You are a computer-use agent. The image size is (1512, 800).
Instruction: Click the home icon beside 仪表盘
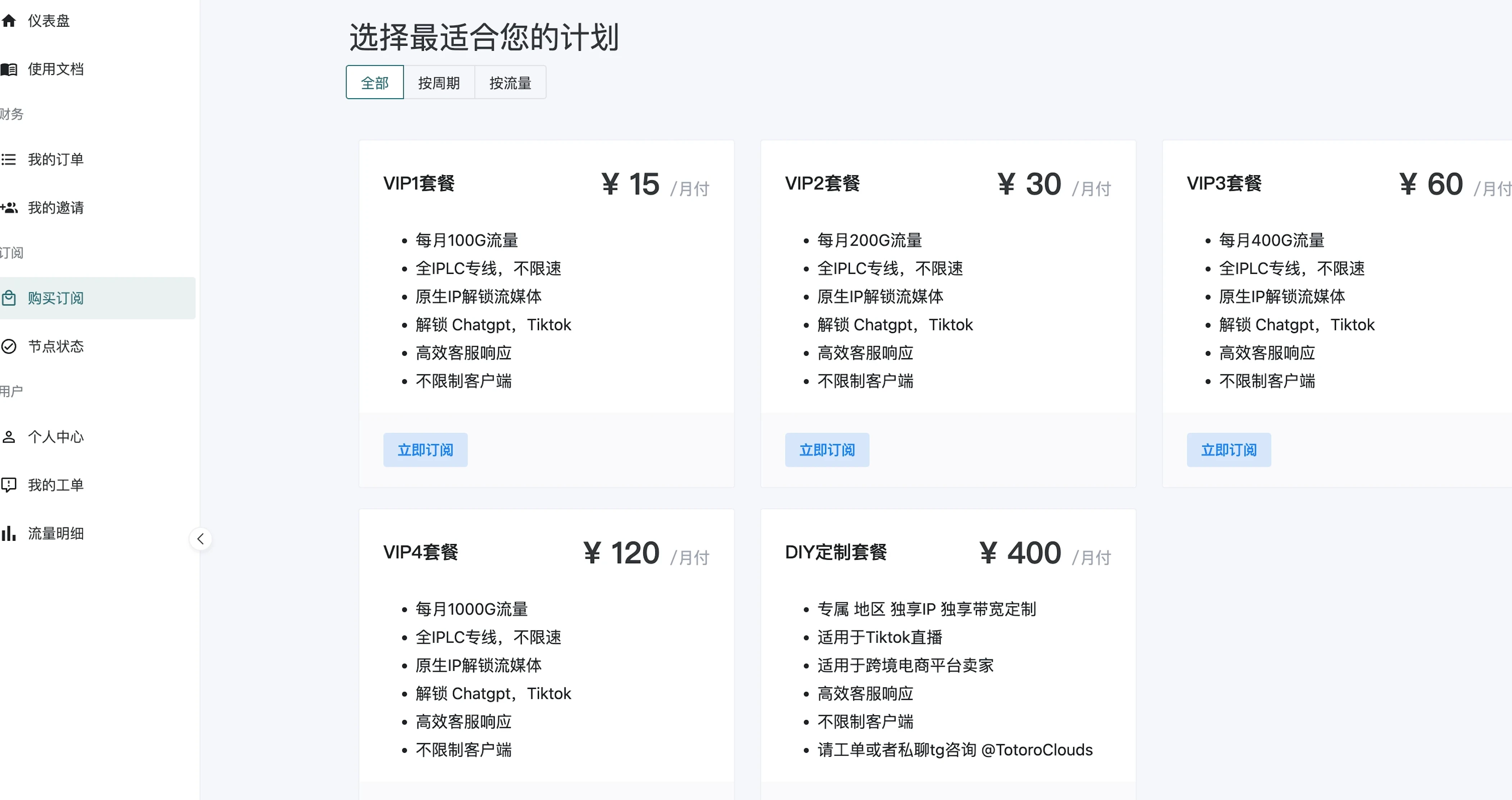[x=9, y=21]
